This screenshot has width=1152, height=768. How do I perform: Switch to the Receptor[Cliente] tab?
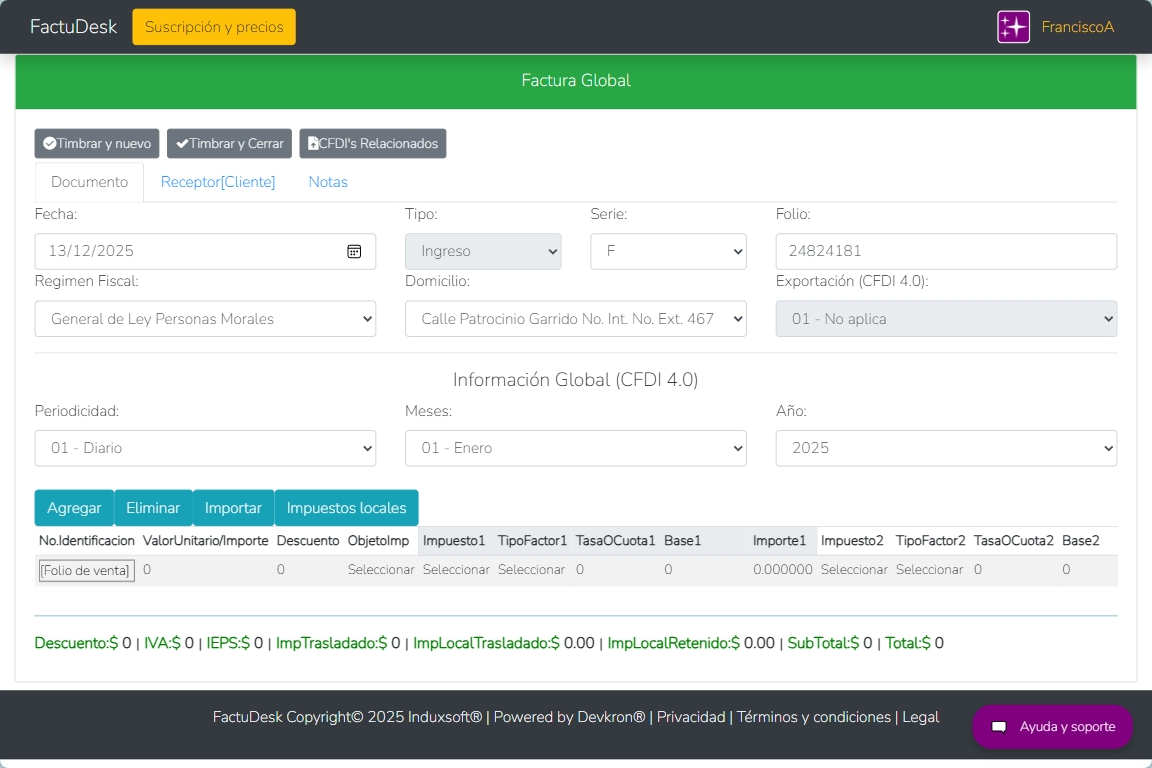click(x=218, y=182)
